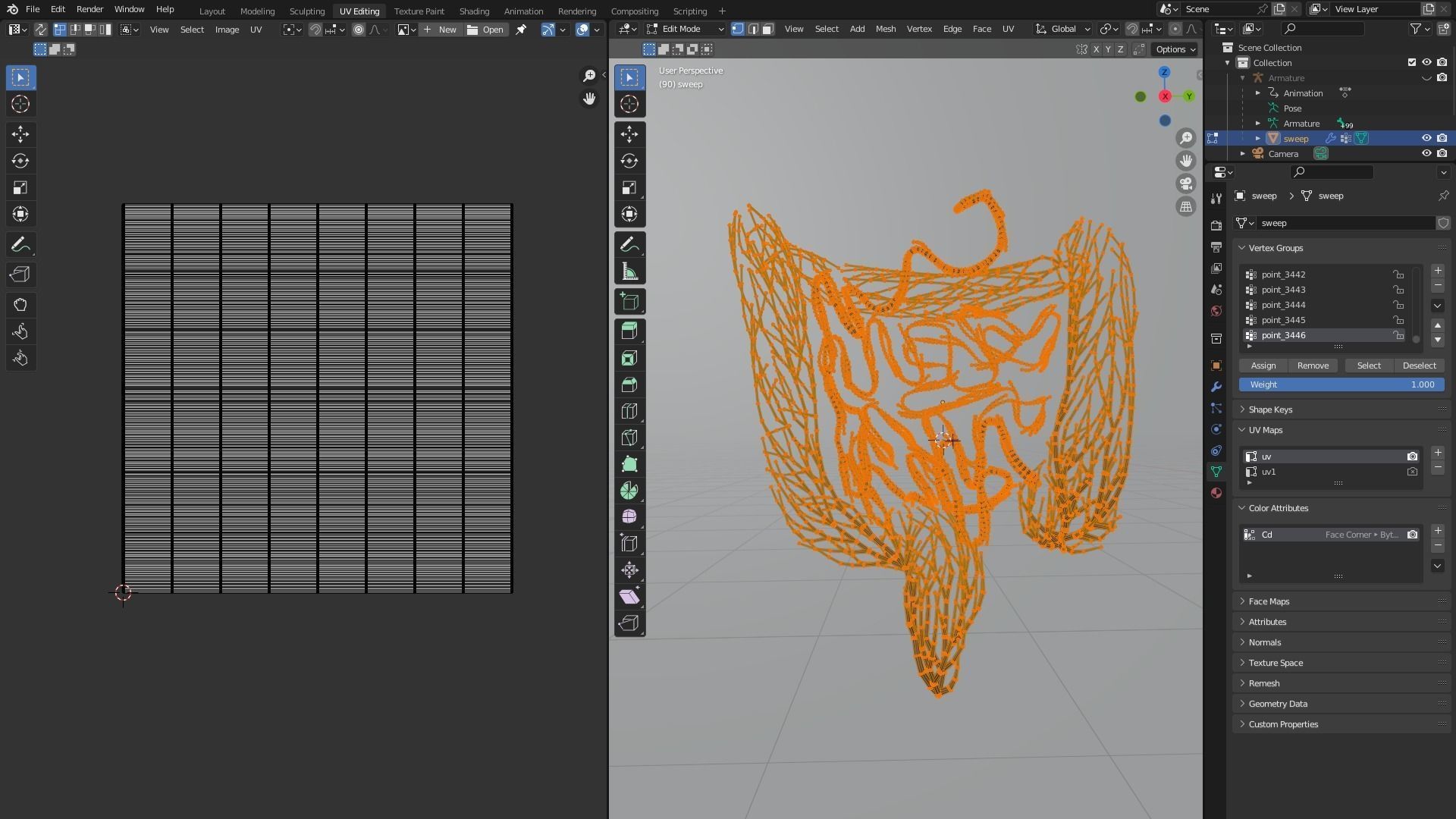Select the Bevel tool
The height and width of the screenshot is (819, 1456).
[629, 384]
